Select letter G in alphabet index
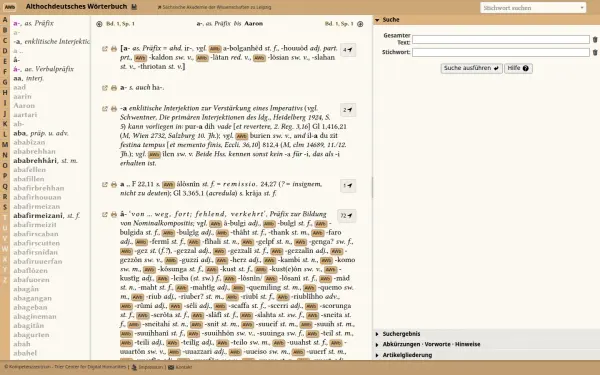This screenshot has width=600, height=375. [x=5, y=82]
